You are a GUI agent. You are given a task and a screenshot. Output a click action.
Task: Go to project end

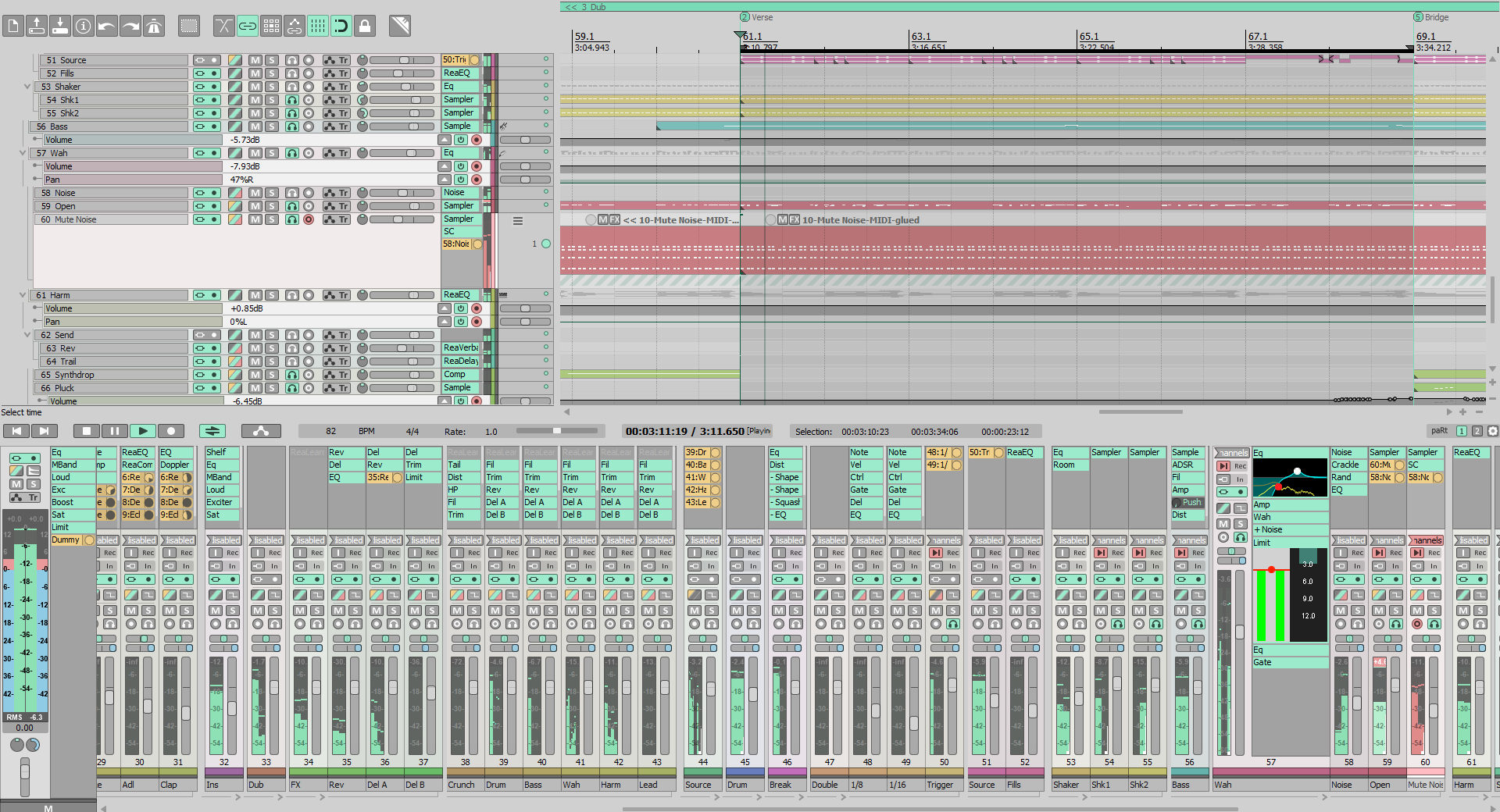(x=44, y=431)
